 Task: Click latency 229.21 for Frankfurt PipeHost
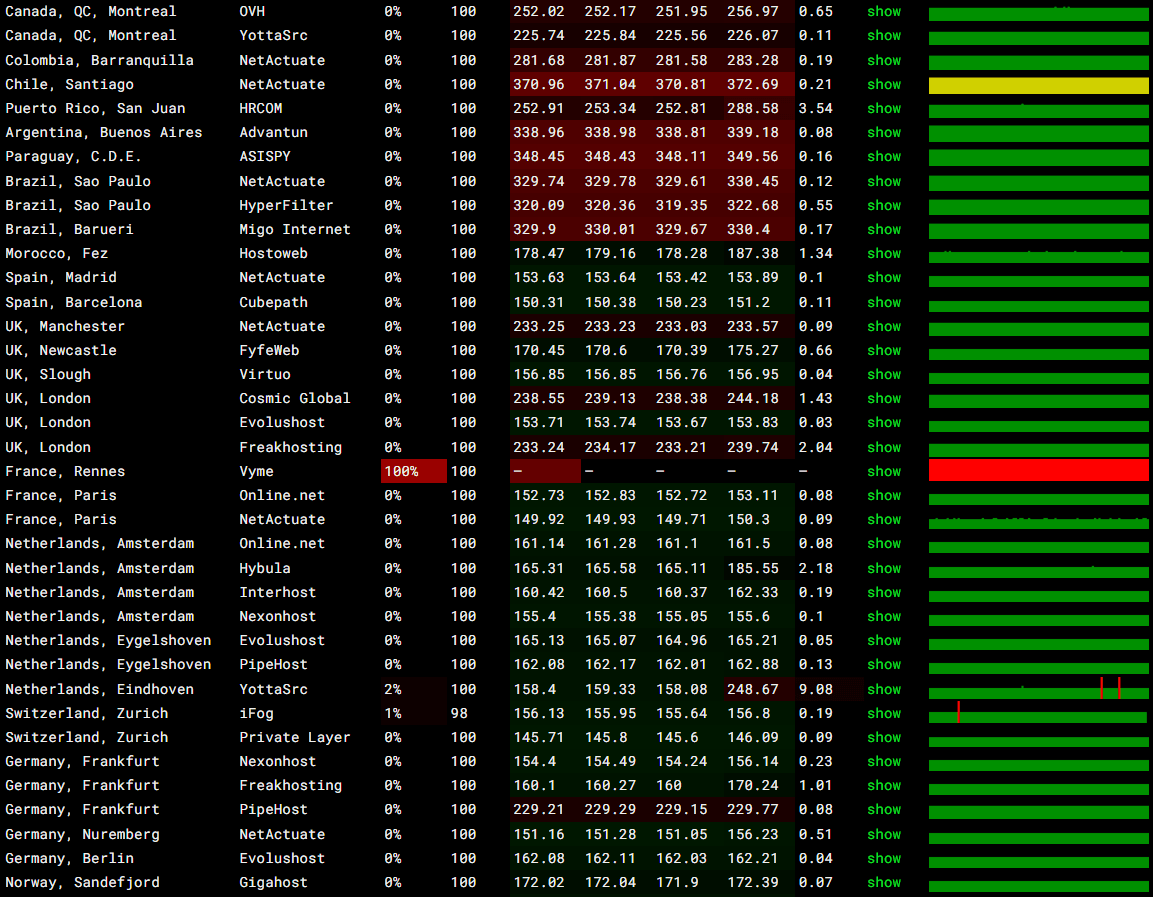coord(539,810)
